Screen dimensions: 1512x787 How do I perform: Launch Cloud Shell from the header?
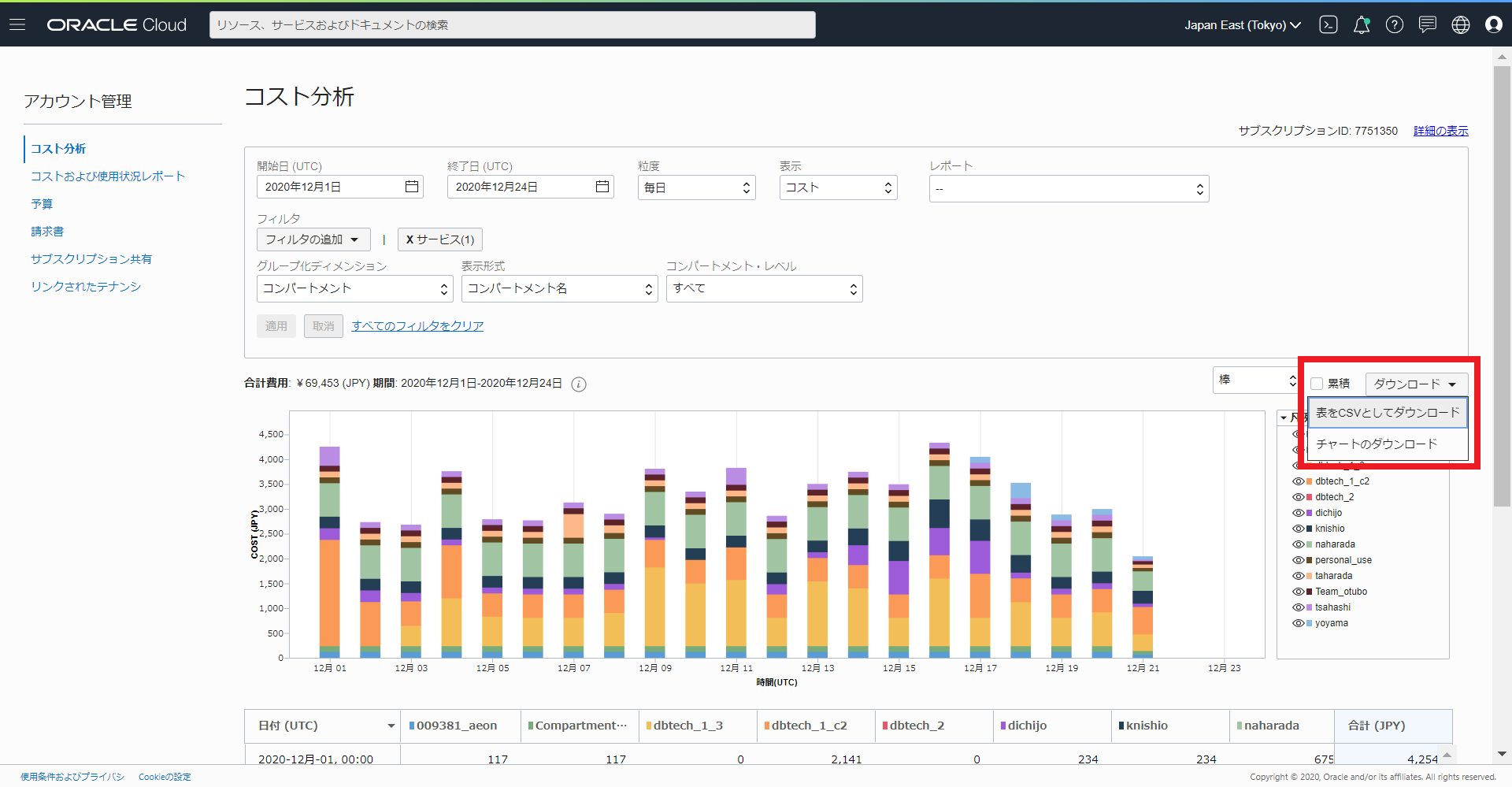1328,24
